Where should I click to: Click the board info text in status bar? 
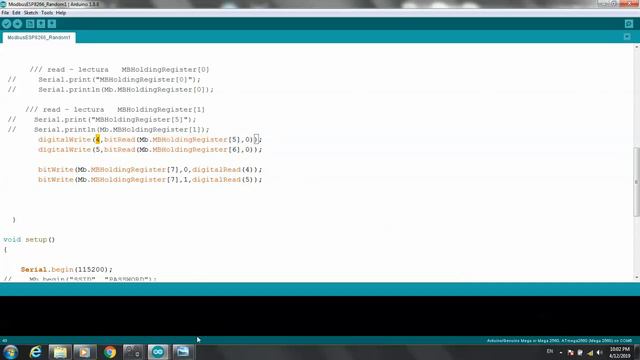[x=559, y=340]
